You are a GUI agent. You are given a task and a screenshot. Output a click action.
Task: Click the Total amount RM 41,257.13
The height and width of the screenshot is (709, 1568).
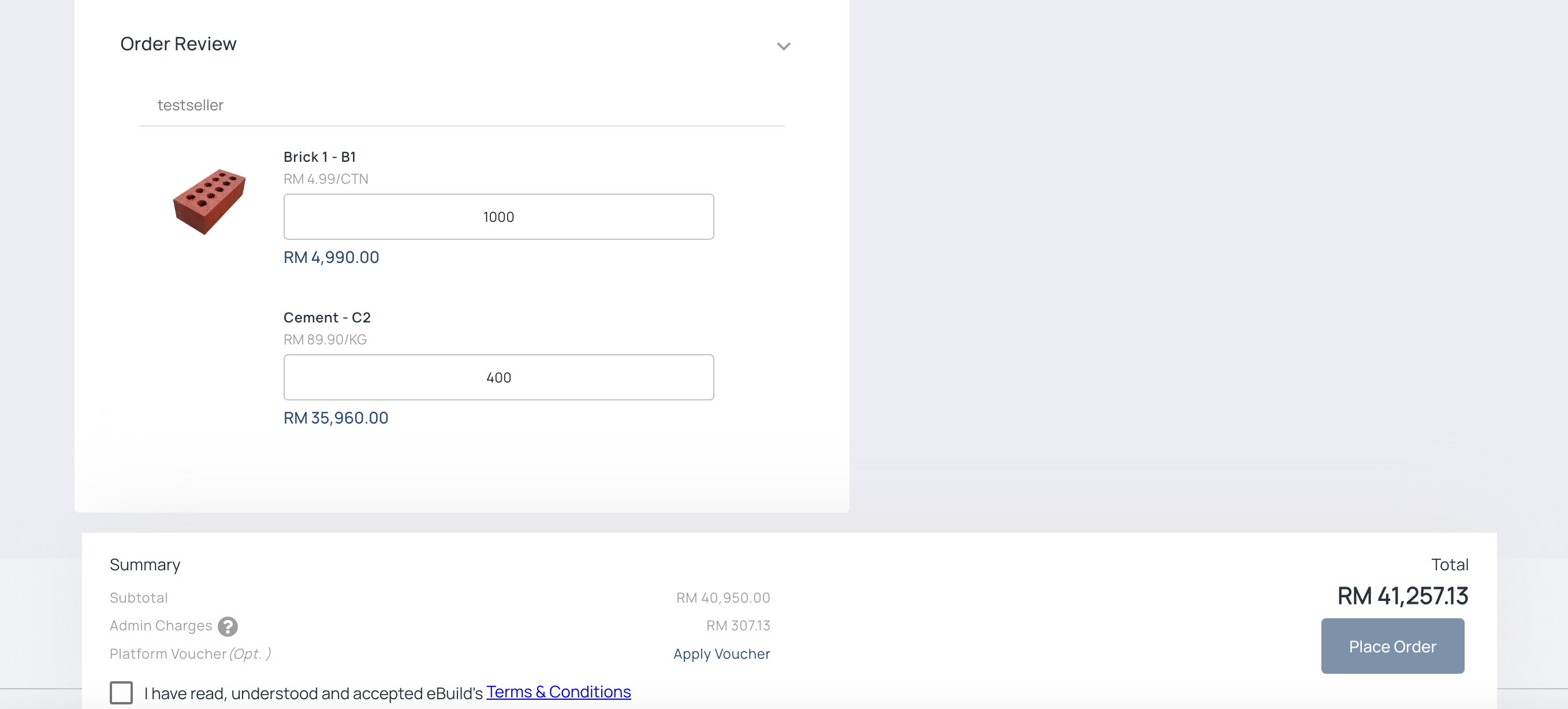point(1402,595)
